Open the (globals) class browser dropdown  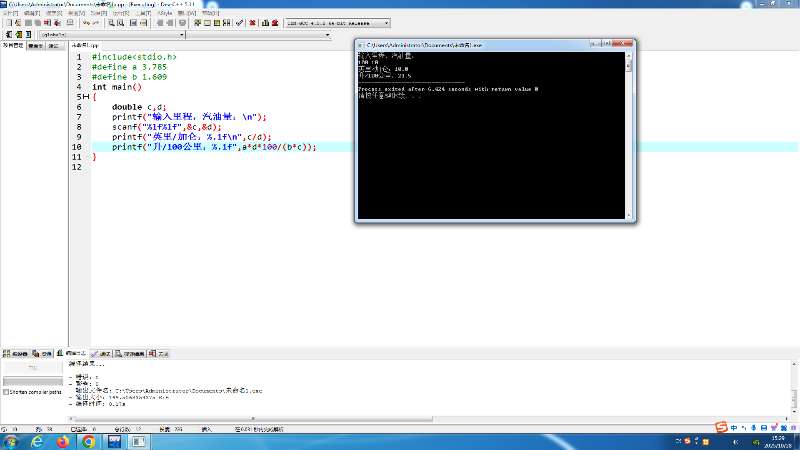pyautogui.click(x=112, y=35)
